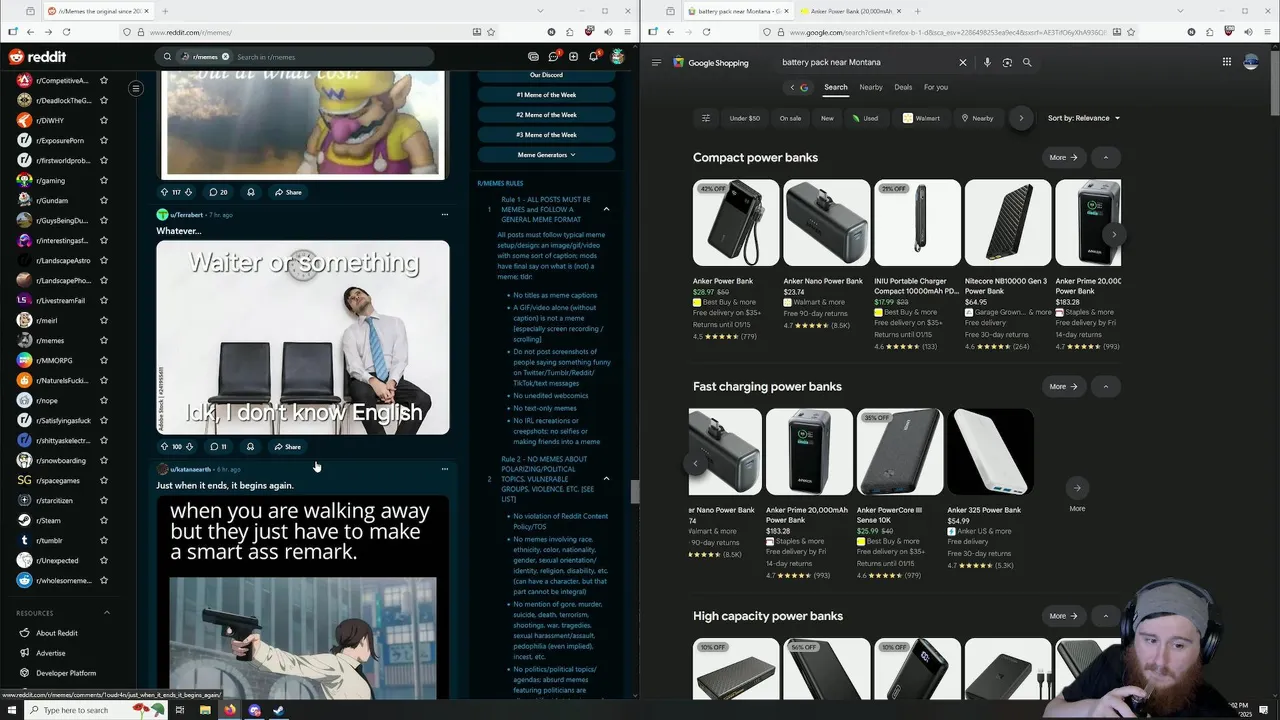Apply the Walmart filter chip
This screenshot has width=1280, height=720.
pyautogui.click(x=921, y=118)
